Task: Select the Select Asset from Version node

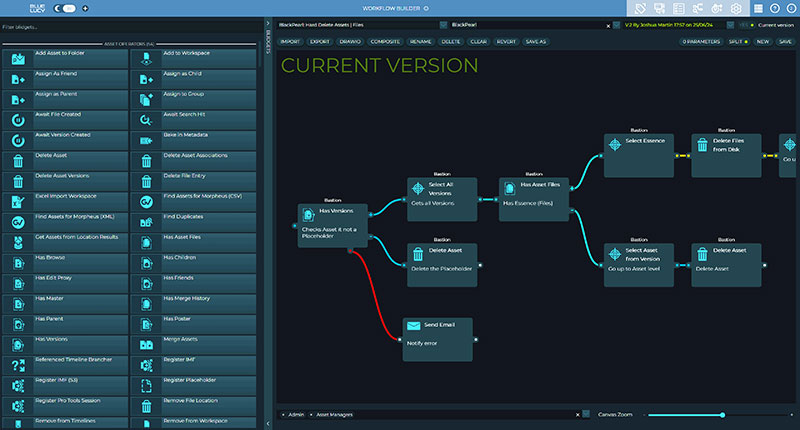Action: coord(639,265)
